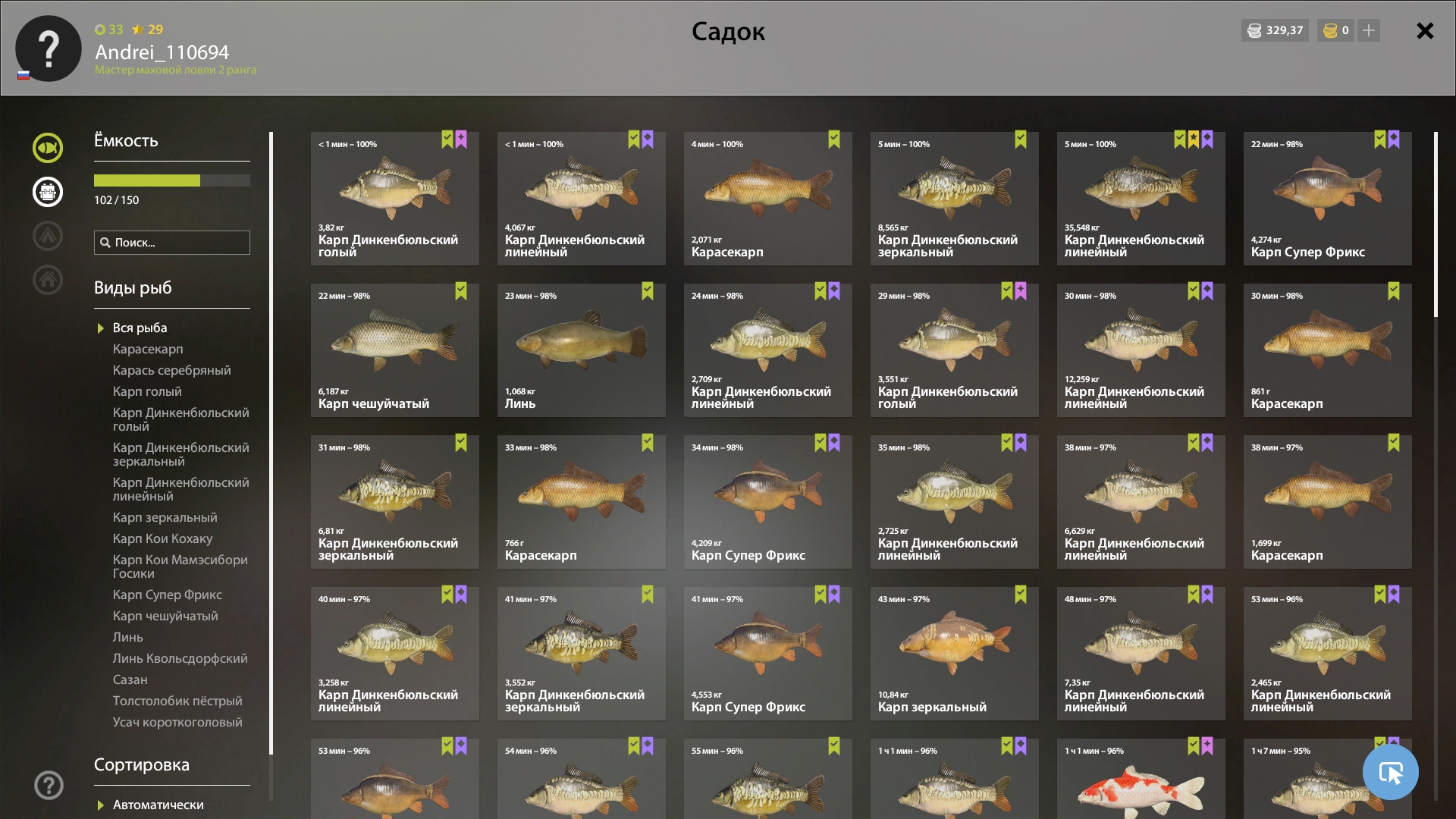The height and width of the screenshot is (819, 1456).
Task: Toggle yellow star flag on 35,548 кг carp
Action: coord(1194,140)
